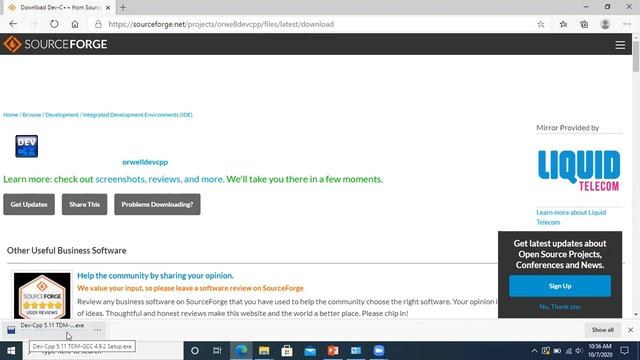Click the SourceForge logo
This screenshot has width=640, height=360.
pos(55,44)
